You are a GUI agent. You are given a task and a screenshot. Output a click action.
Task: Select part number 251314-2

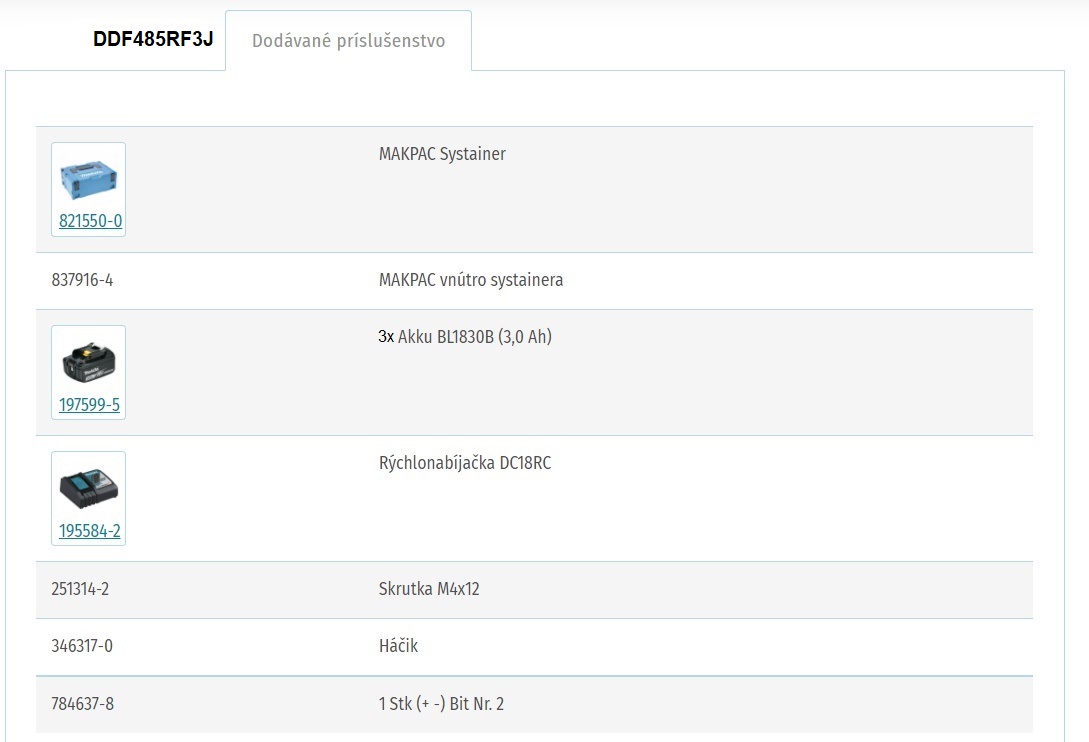coord(80,589)
